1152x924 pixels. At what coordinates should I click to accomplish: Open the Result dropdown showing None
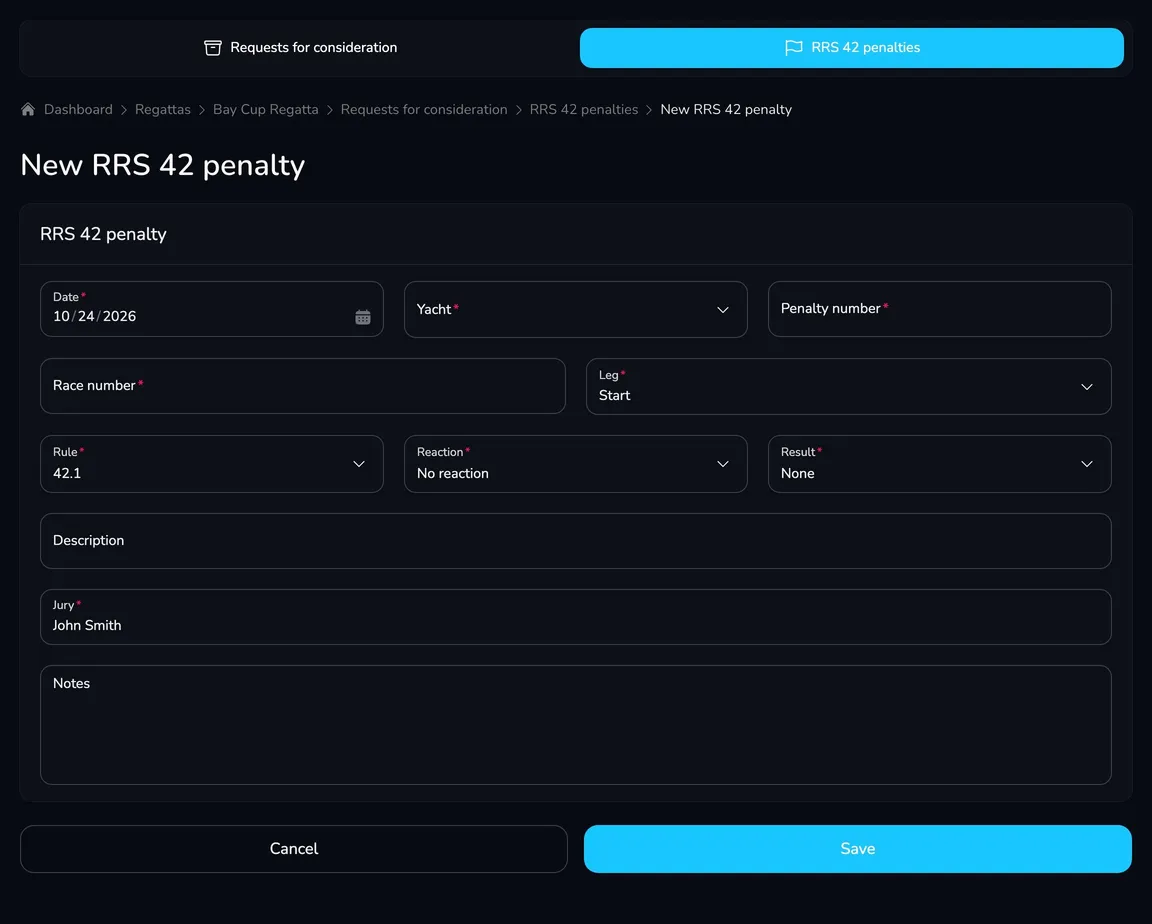coord(940,463)
